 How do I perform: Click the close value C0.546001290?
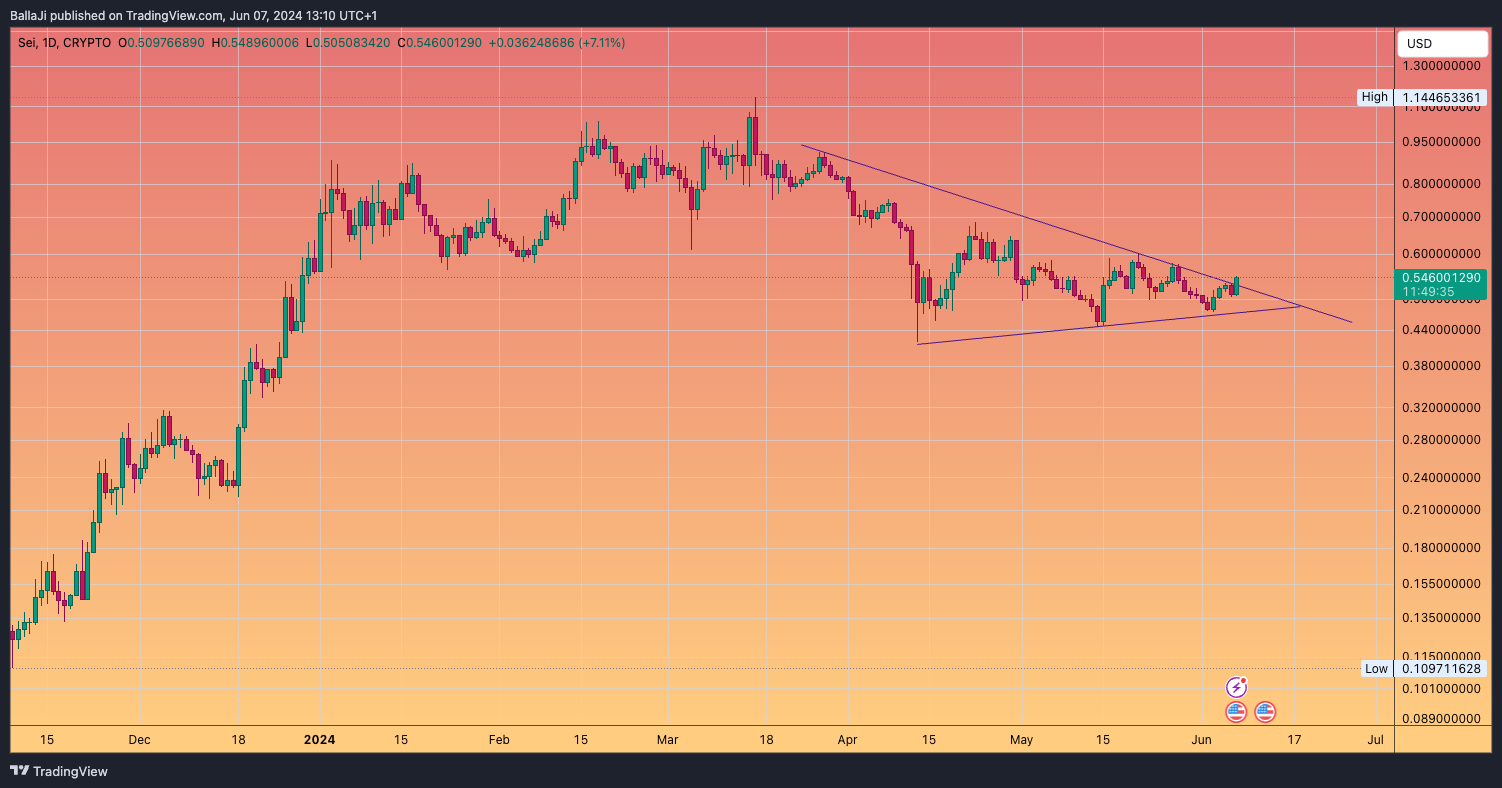pyautogui.click(x=440, y=43)
